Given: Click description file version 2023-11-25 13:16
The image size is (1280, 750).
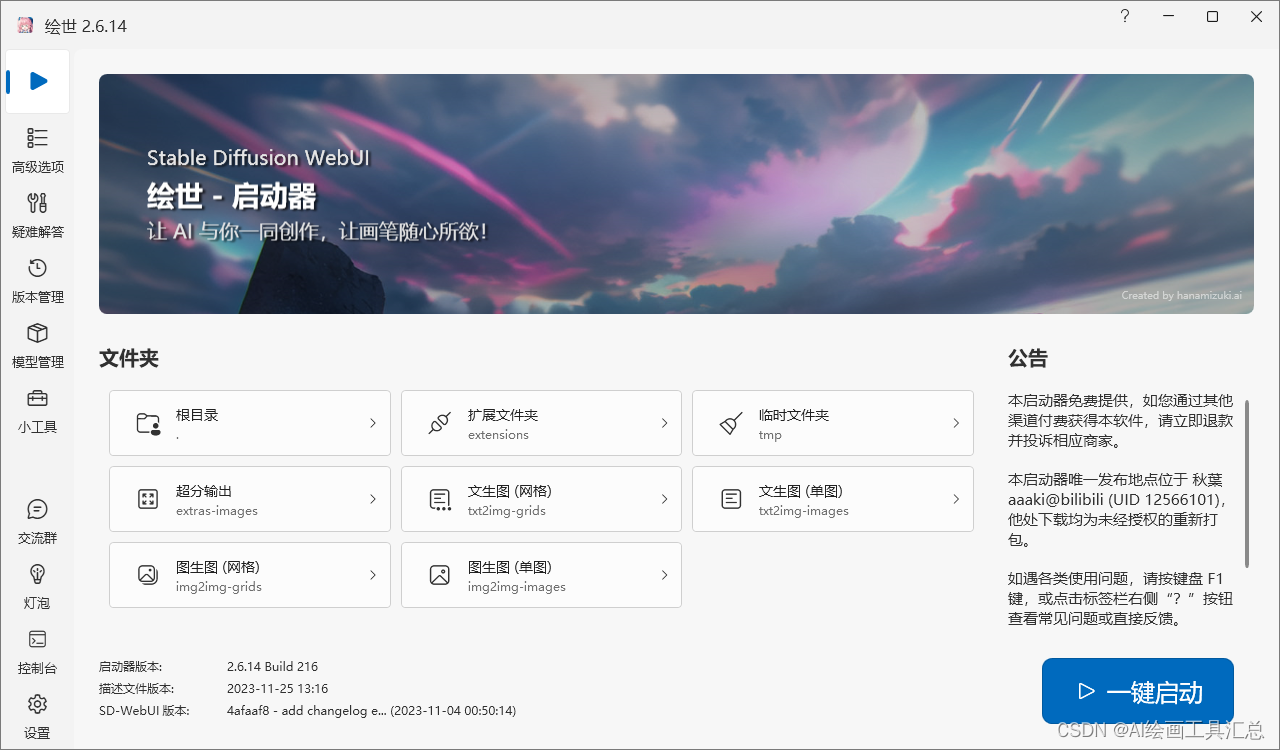Looking at the screenshot, I should pos(277,688).
